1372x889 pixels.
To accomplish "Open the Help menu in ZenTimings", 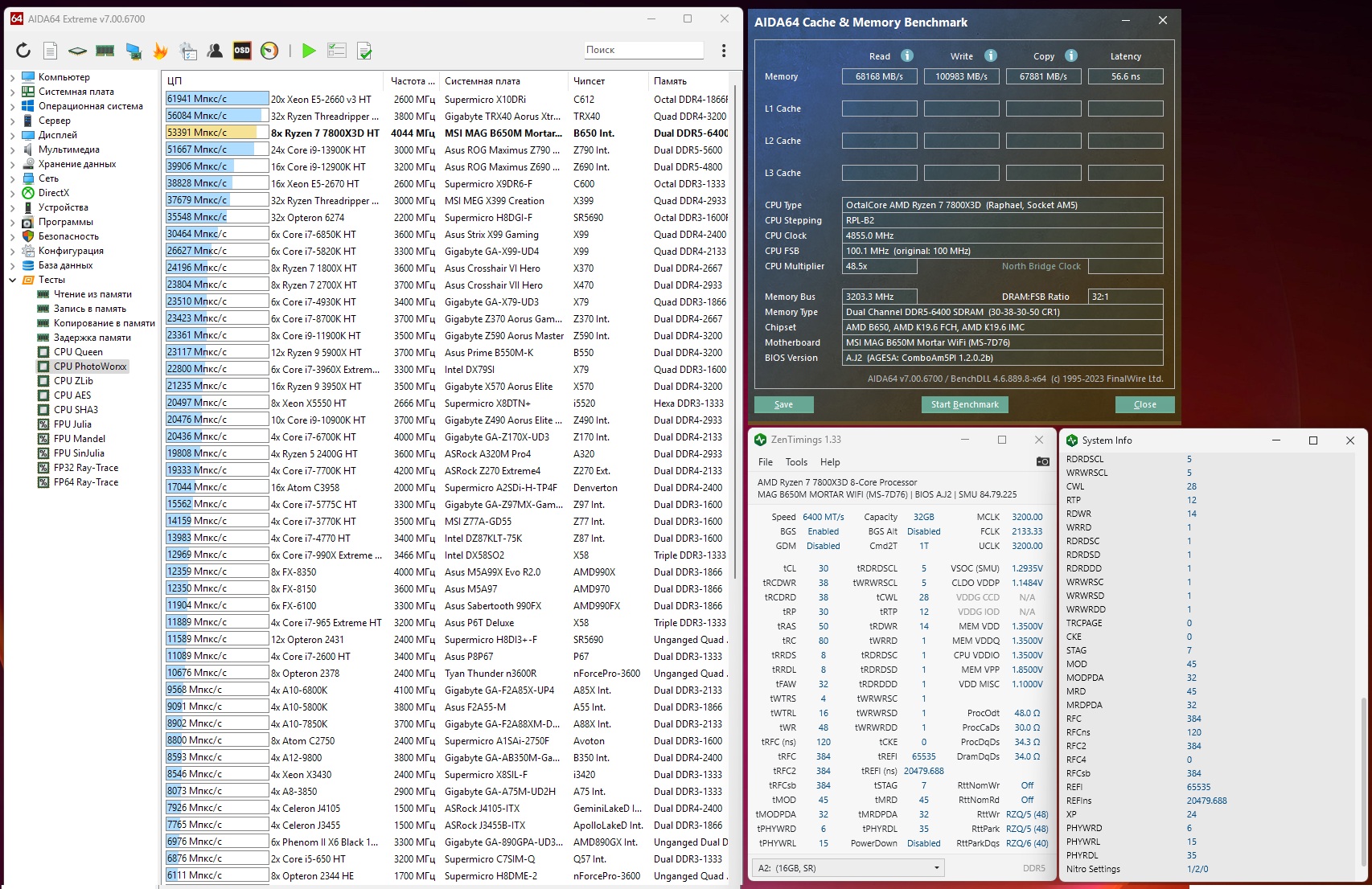I will click(x=830, y=462).
